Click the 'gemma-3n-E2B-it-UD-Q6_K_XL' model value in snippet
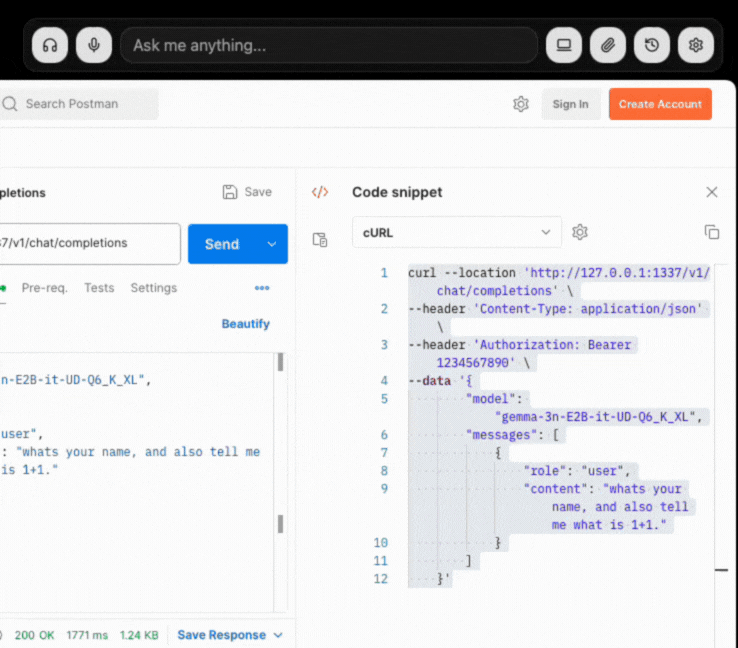738x648 pixels. click(598, 417)
